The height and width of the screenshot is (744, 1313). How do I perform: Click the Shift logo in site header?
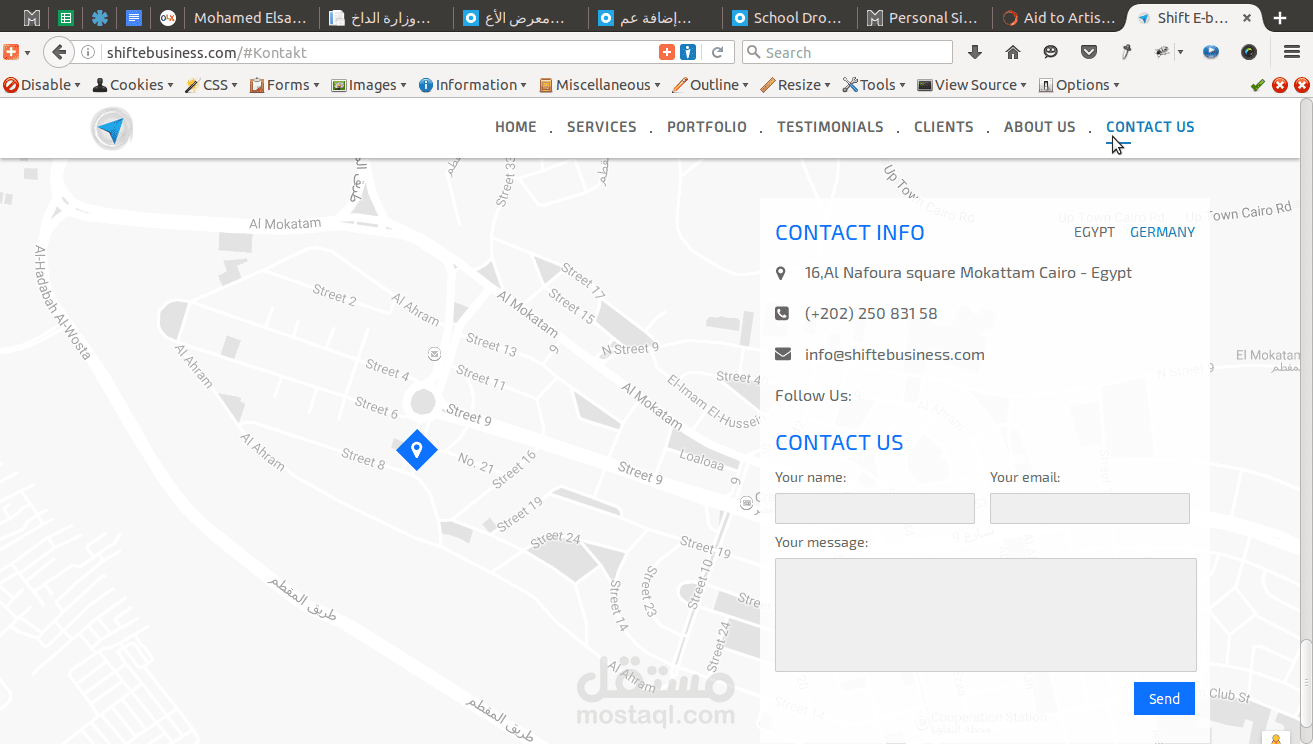111,129
